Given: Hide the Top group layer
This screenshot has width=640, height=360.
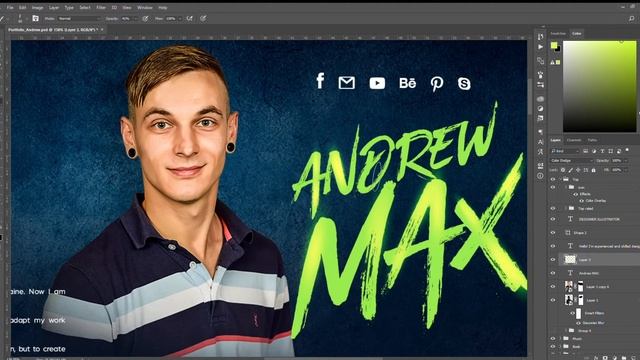Looking at the screenshot, I should [x=553, y=179].
